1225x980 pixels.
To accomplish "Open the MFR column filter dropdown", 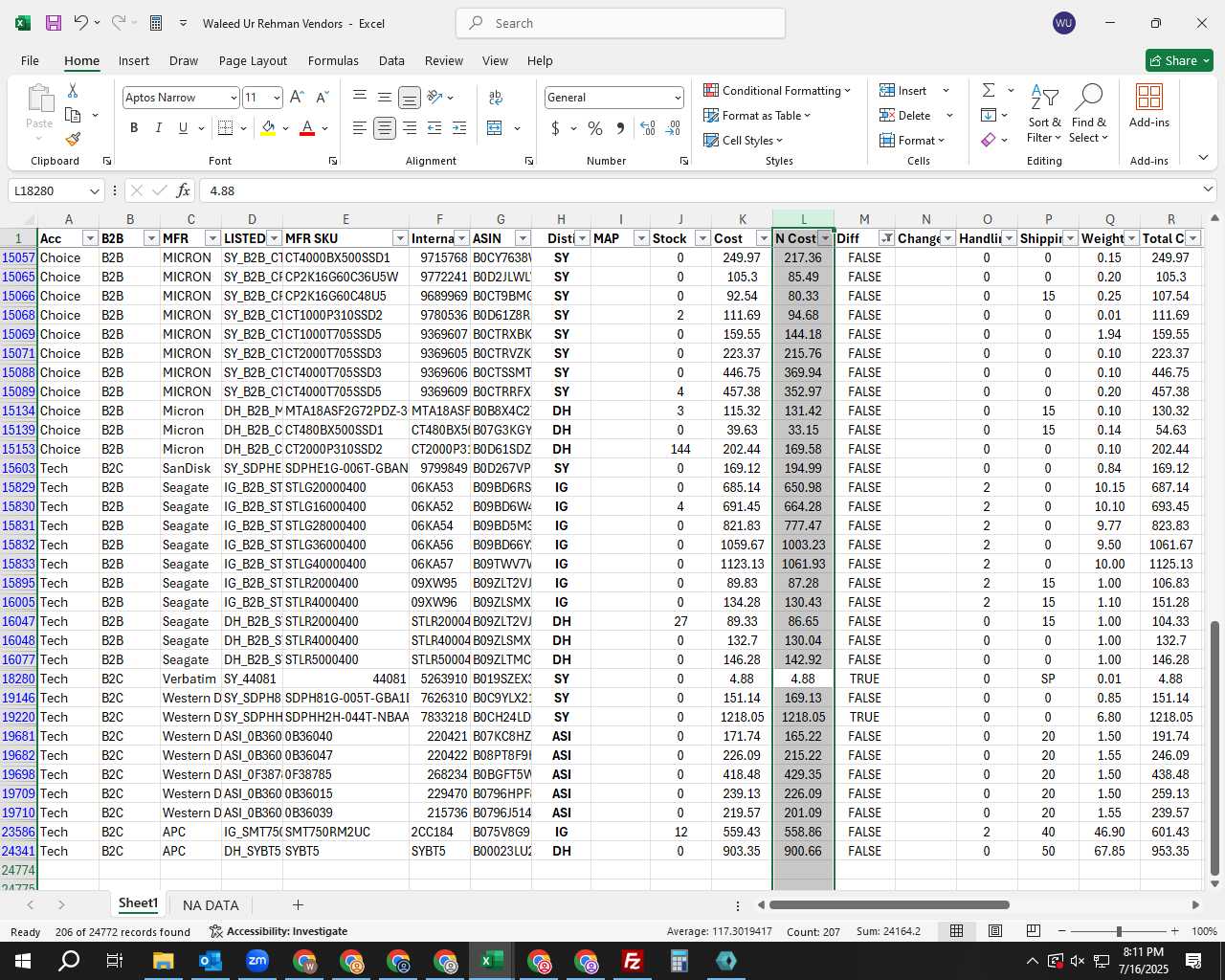I will 212,238.
